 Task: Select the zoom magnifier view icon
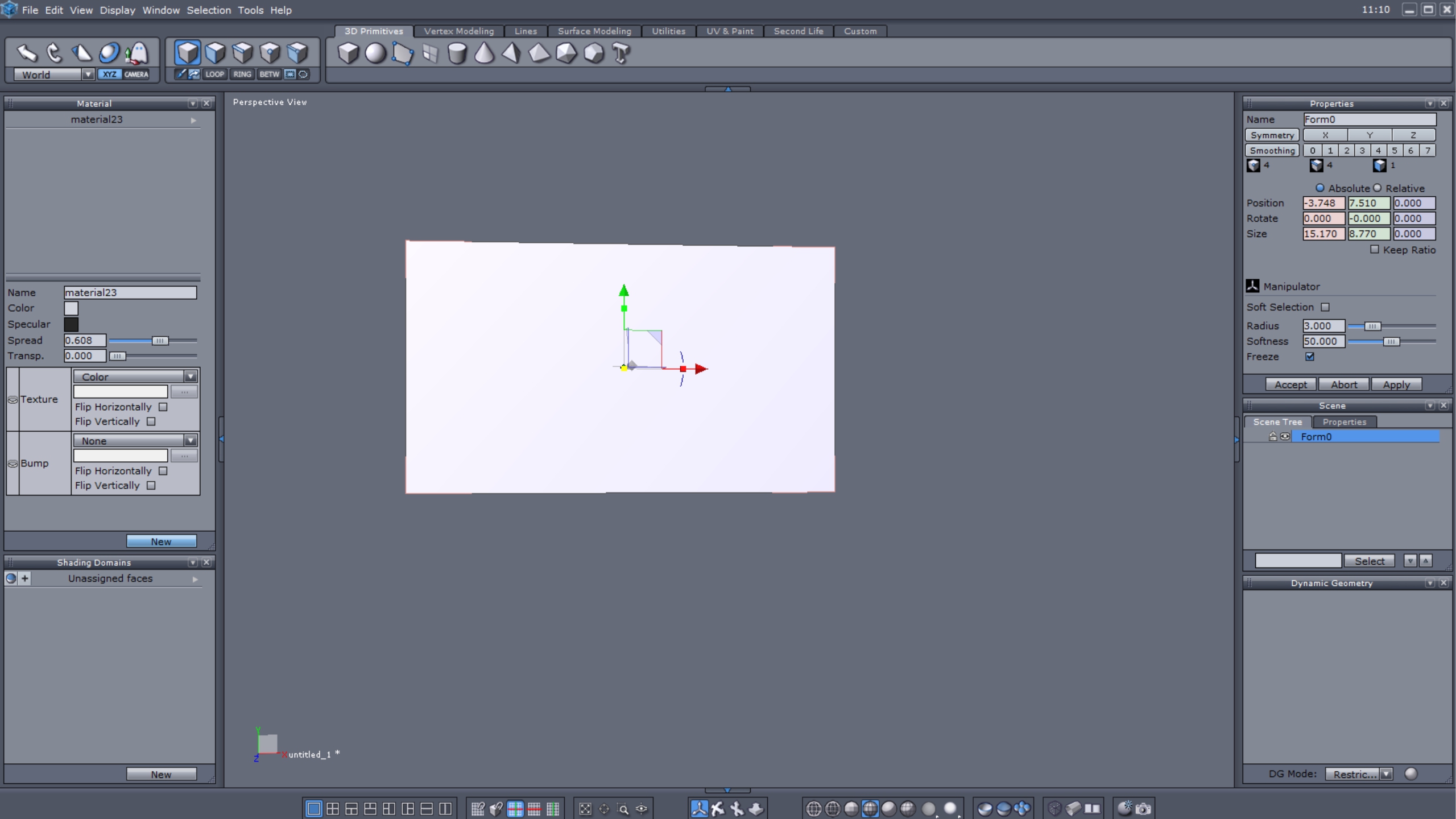623,808
